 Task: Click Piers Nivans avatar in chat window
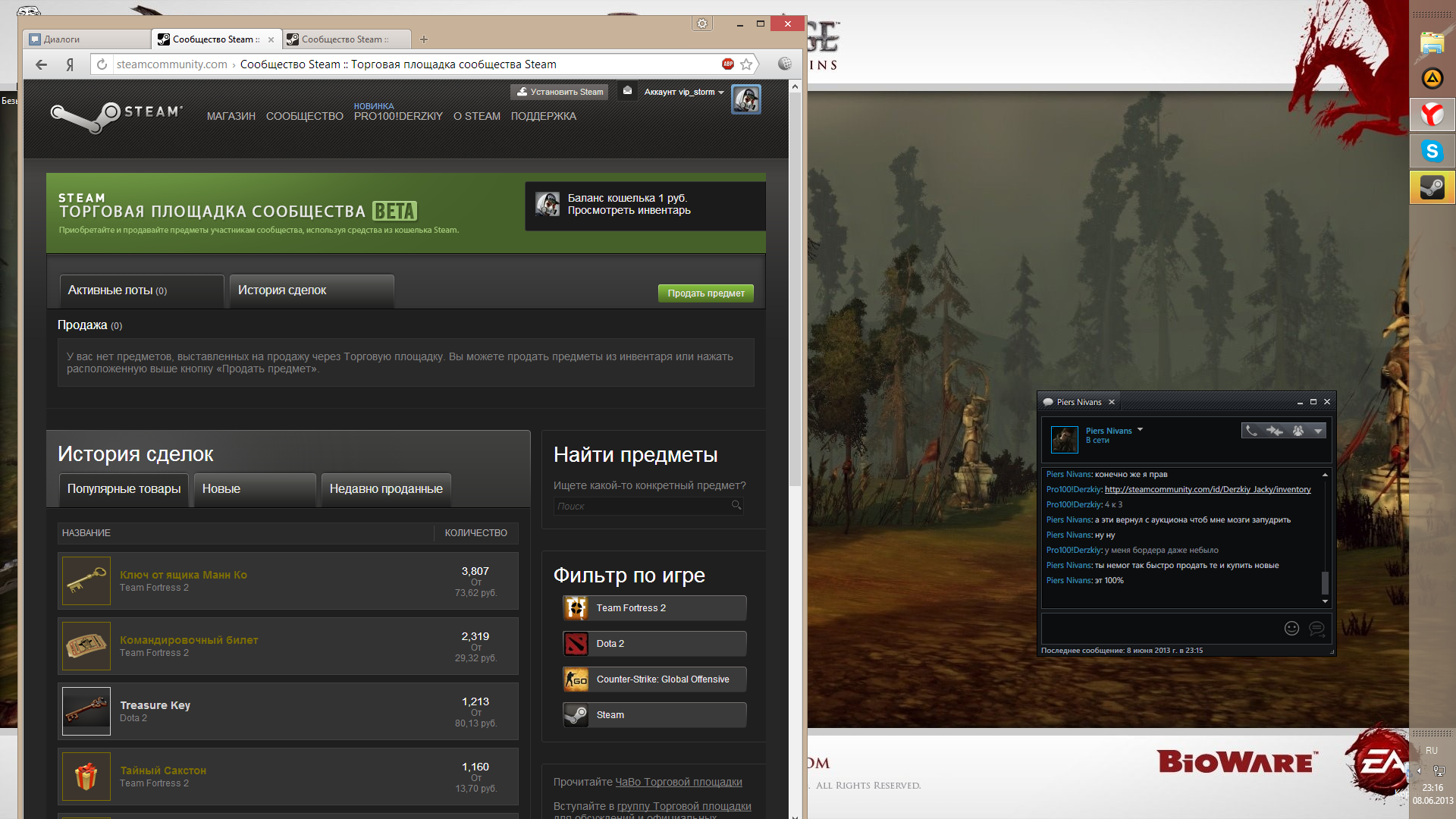[x=1064, y=439]
